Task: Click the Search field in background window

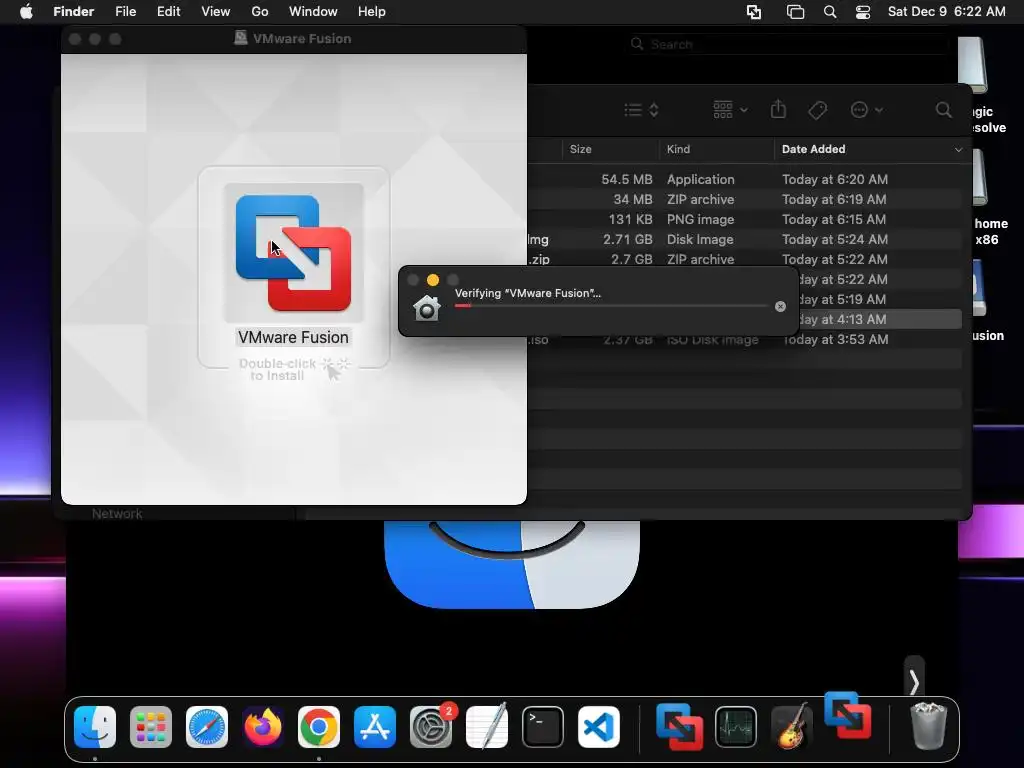Action: point(789,44)
